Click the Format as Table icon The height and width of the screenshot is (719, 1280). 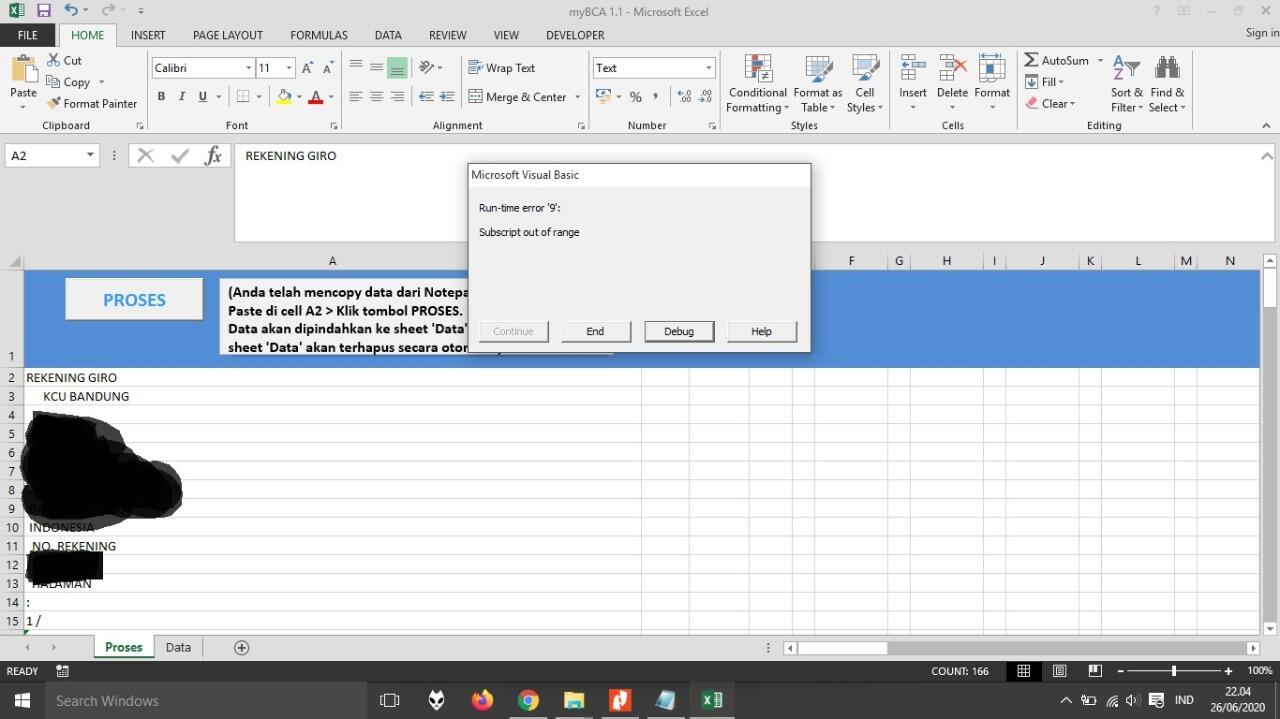(x=818, y=69)
